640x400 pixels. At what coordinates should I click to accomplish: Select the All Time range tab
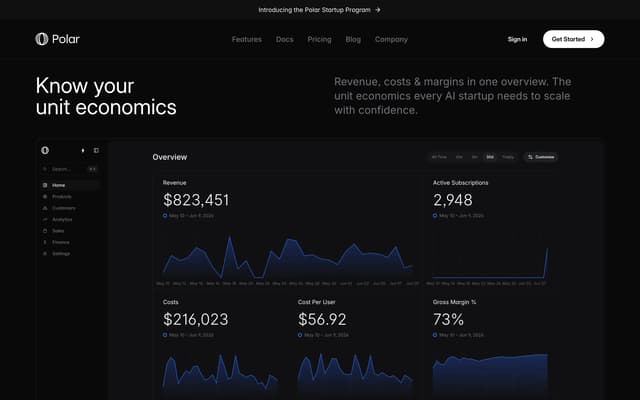click(x=439, y=157)
